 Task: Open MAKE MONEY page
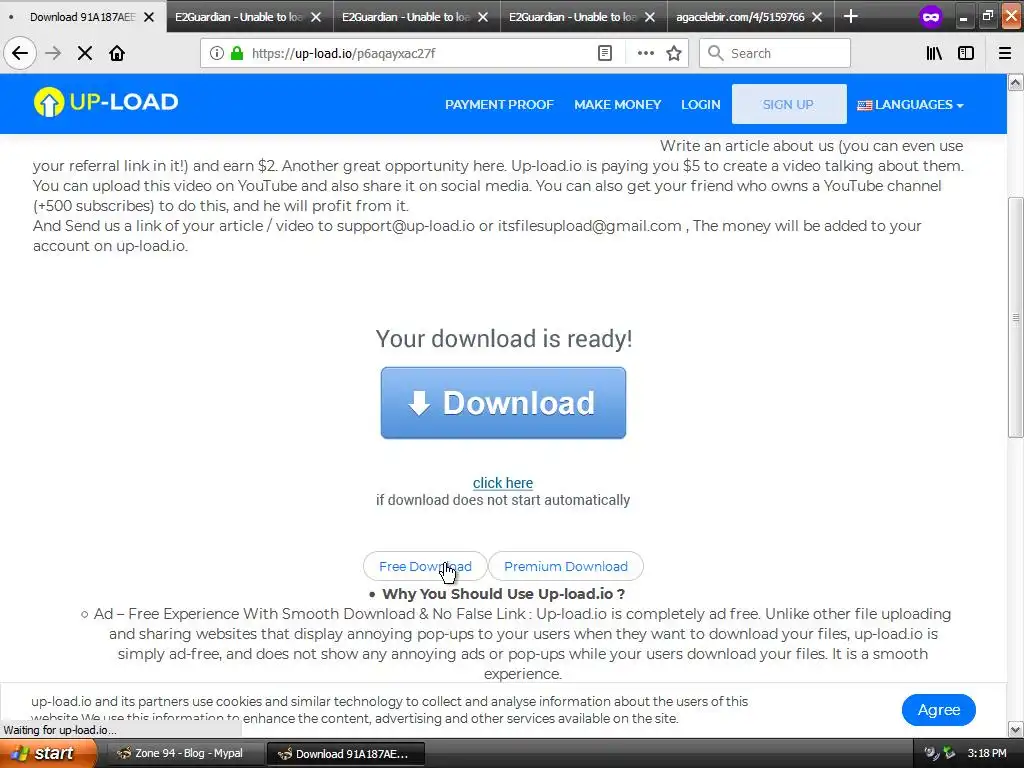[x=618, y=104]
